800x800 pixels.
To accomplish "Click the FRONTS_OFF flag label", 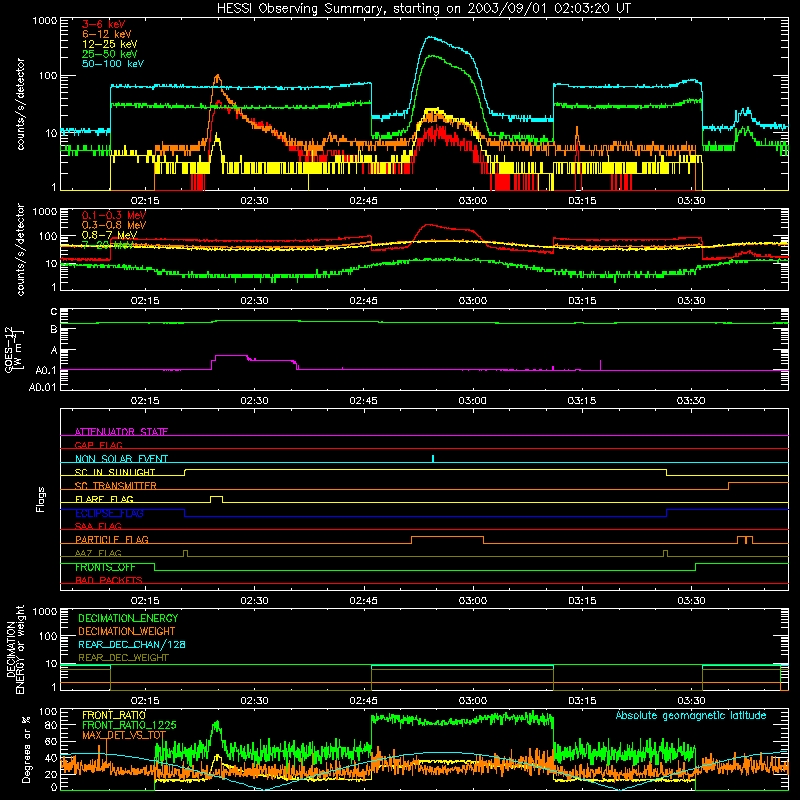I will point(105,567).
